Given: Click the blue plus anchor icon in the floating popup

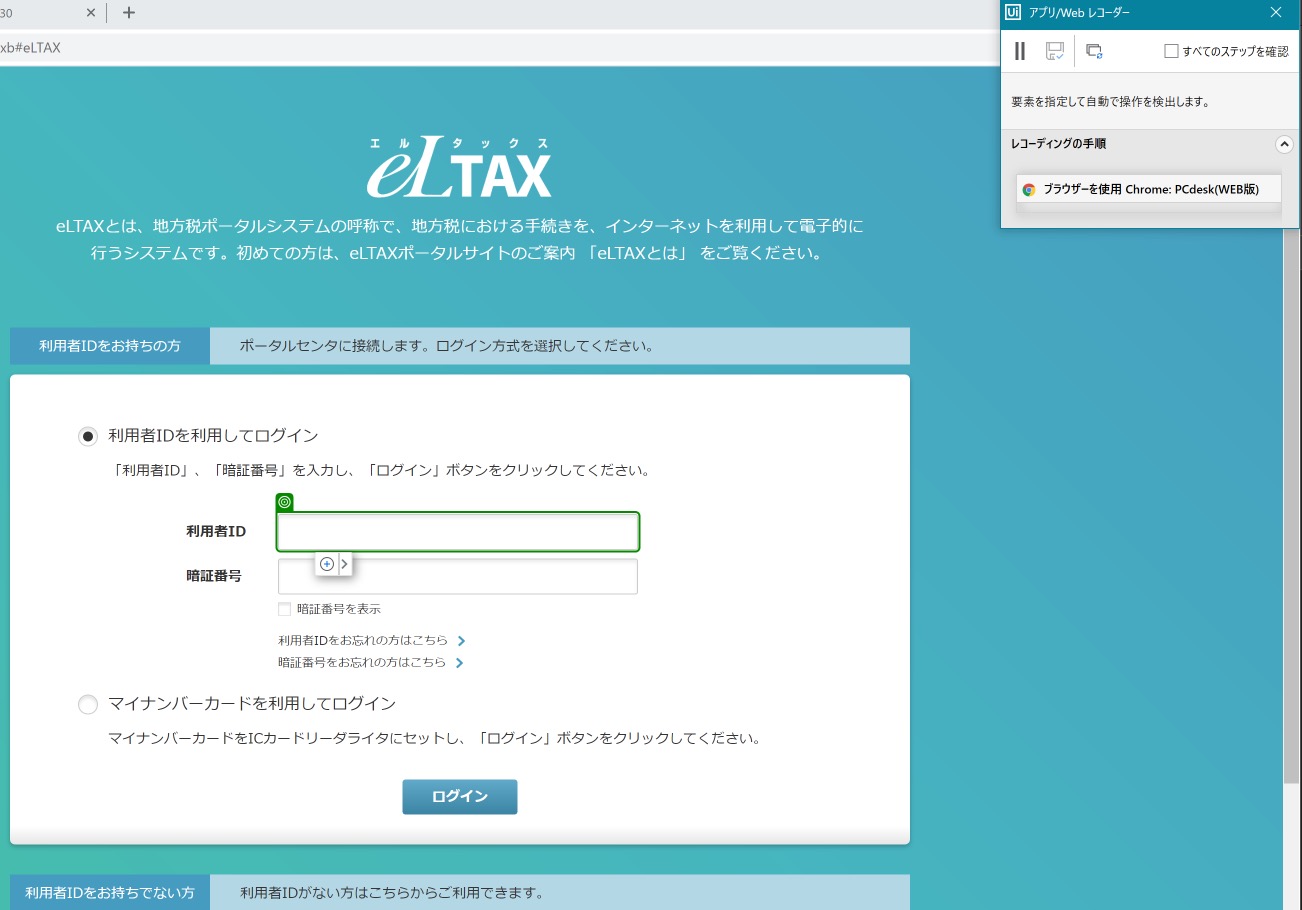Looking at the screenshot, I should tap(326, 564).
